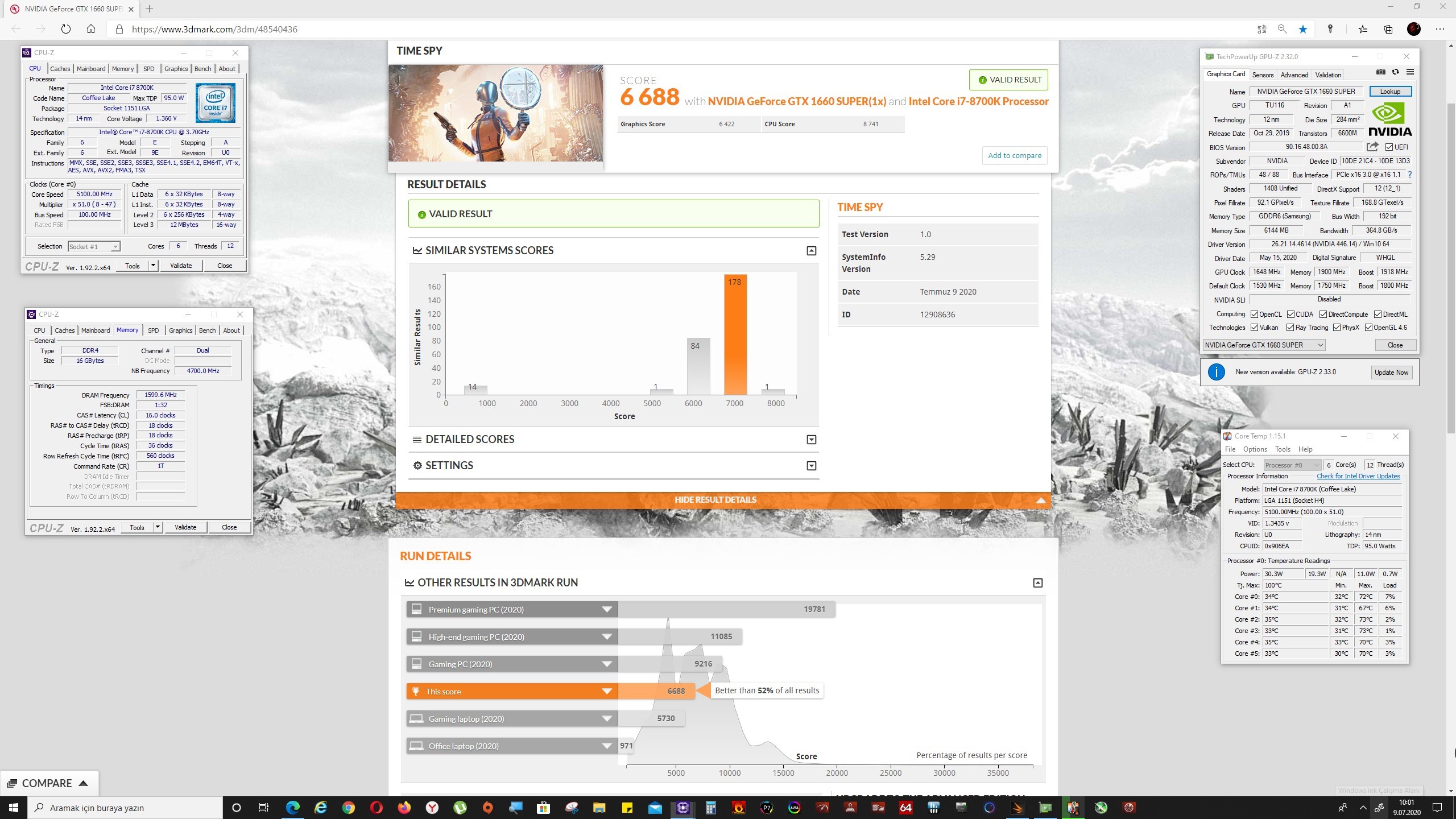Open Firefox from the taskbar
This screenshot has width=1456, height=819.
[404, 808]
